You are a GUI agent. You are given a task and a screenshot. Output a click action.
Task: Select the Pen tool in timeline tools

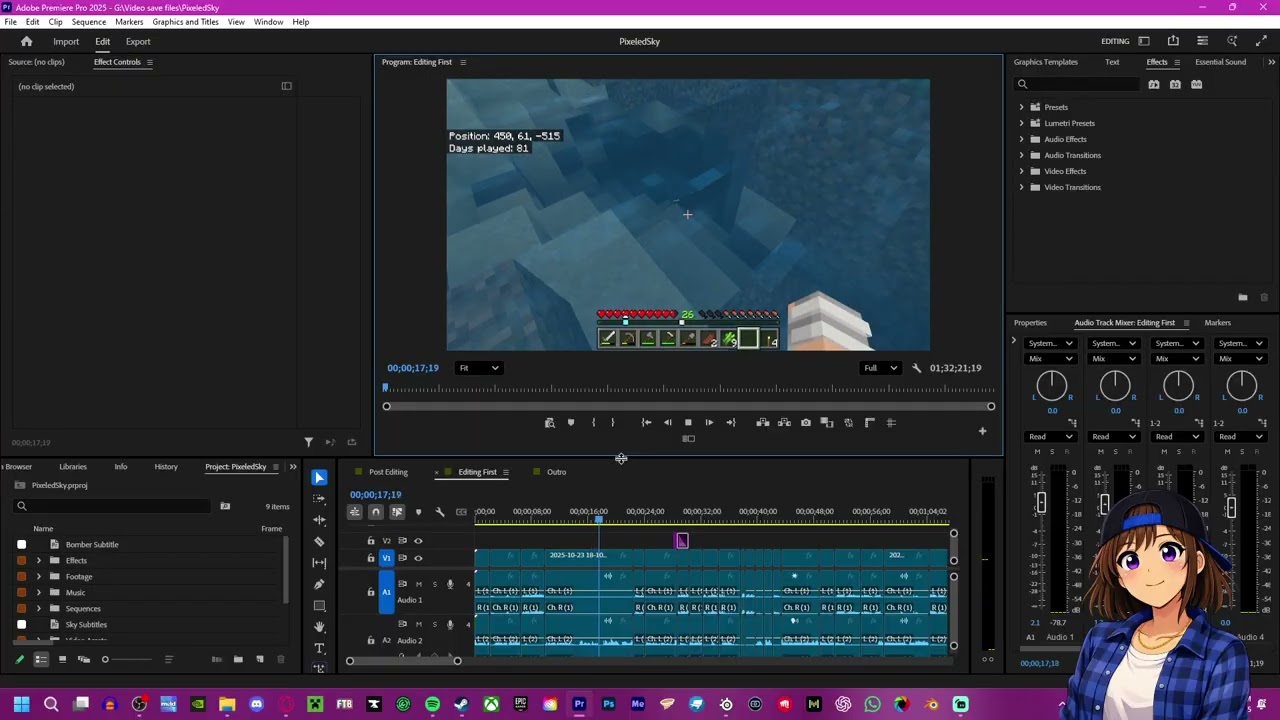point(319,584)
